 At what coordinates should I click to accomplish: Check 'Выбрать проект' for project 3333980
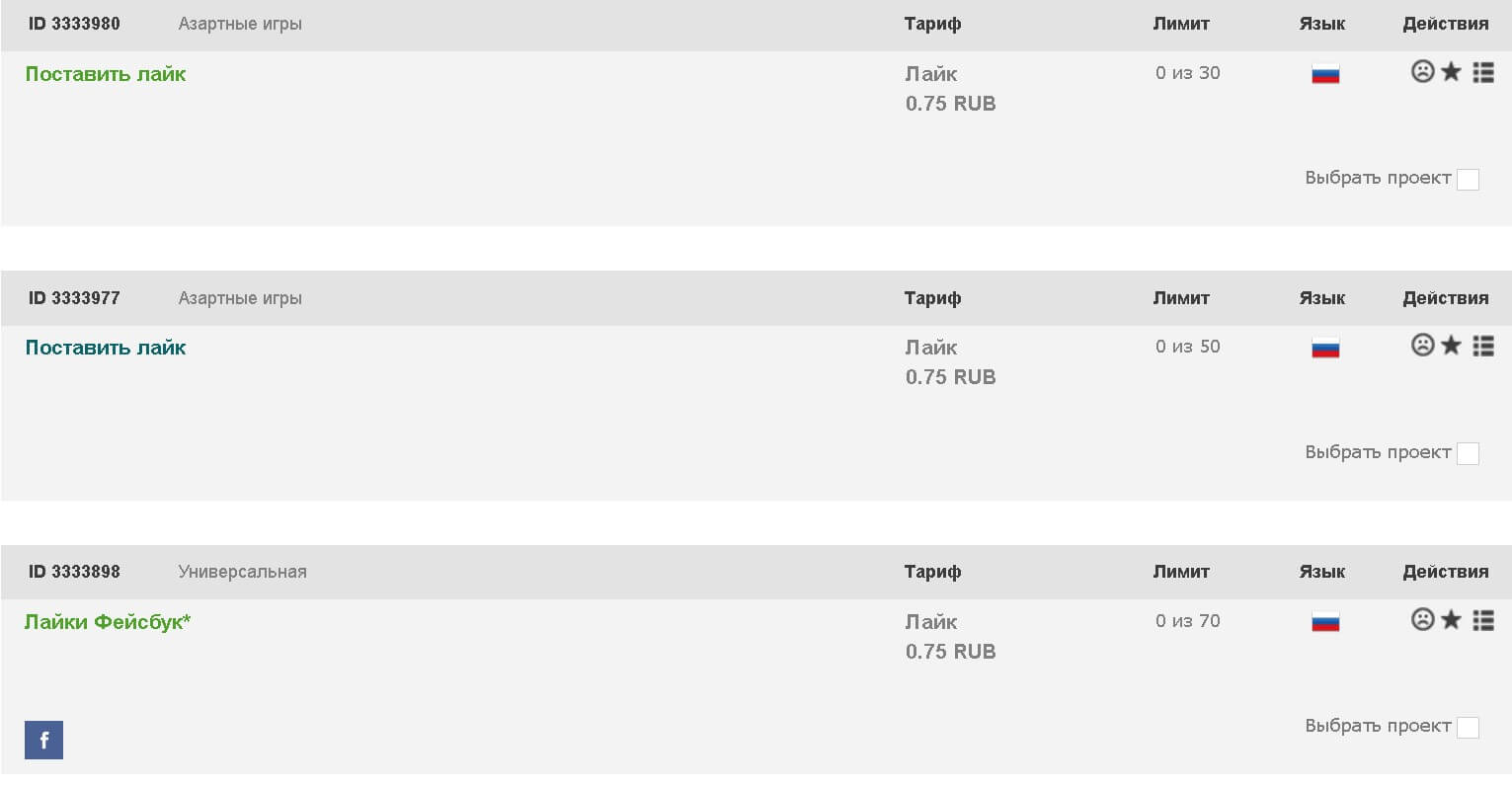coord(1468,180)
